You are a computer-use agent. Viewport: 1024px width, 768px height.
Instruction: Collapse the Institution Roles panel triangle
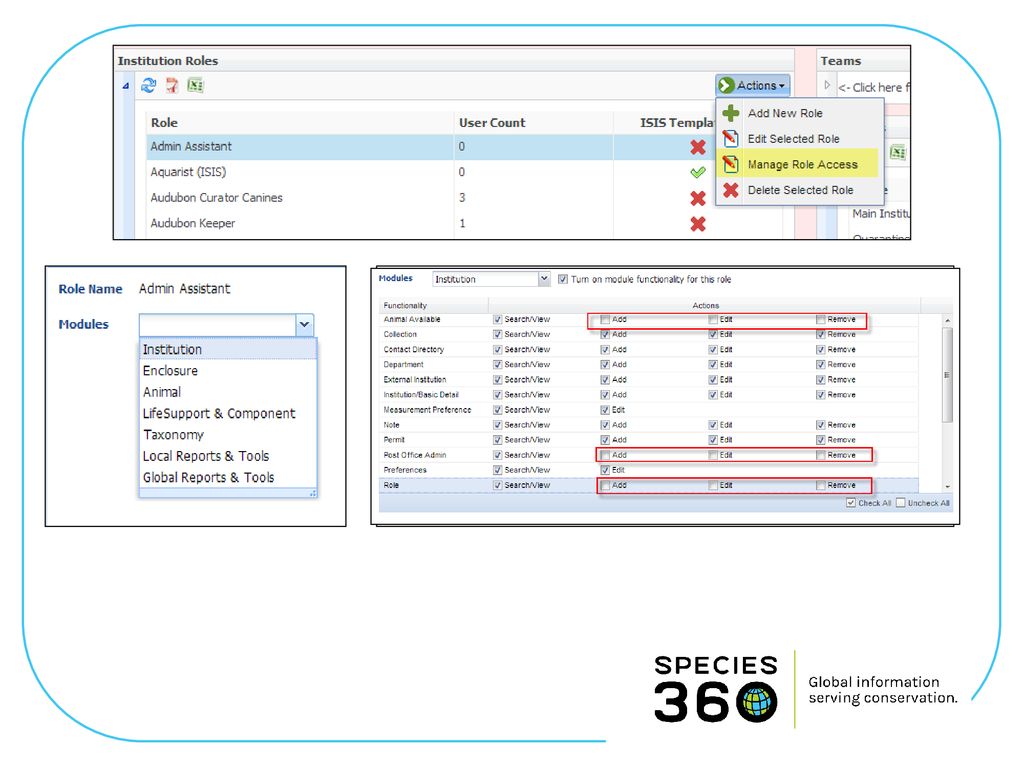126,86
